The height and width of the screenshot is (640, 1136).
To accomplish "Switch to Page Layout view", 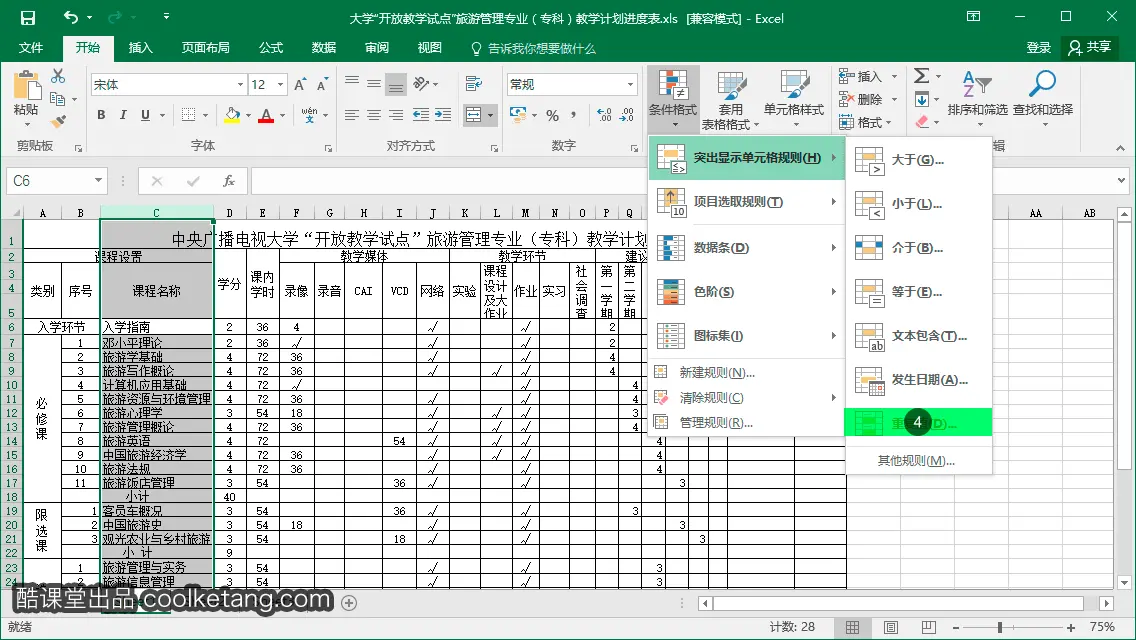I will [x=891, y=628].
